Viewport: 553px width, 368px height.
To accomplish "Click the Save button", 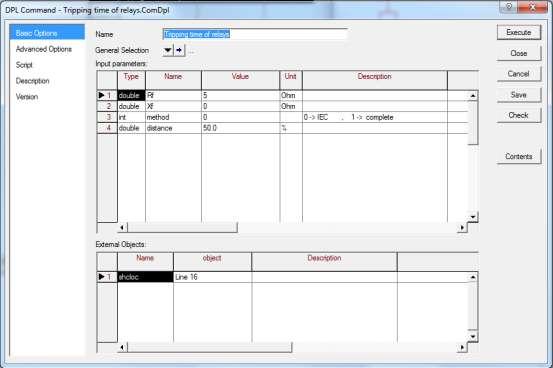I will 519,95.
